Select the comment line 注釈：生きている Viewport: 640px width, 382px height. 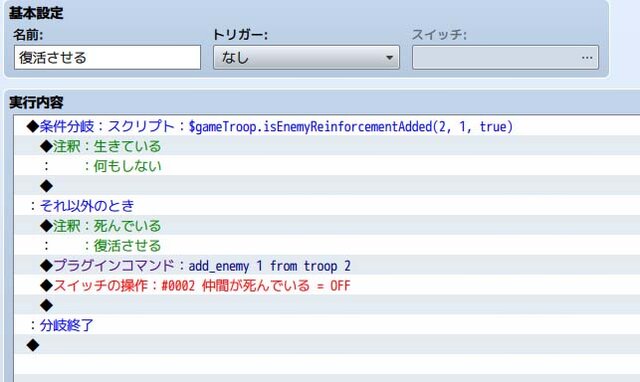click(327, 146)
